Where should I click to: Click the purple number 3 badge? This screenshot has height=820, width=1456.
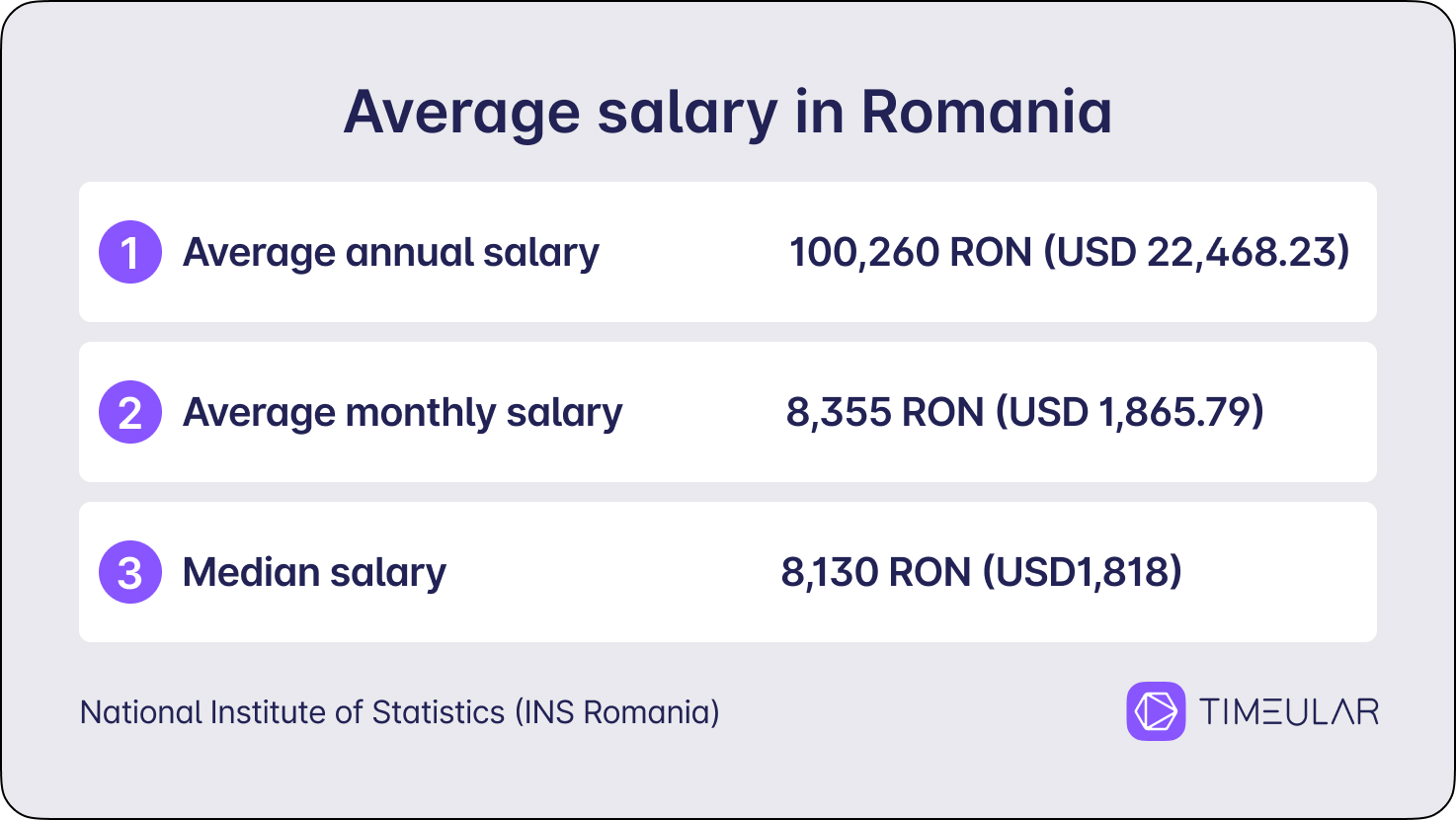tap(130, 572)
